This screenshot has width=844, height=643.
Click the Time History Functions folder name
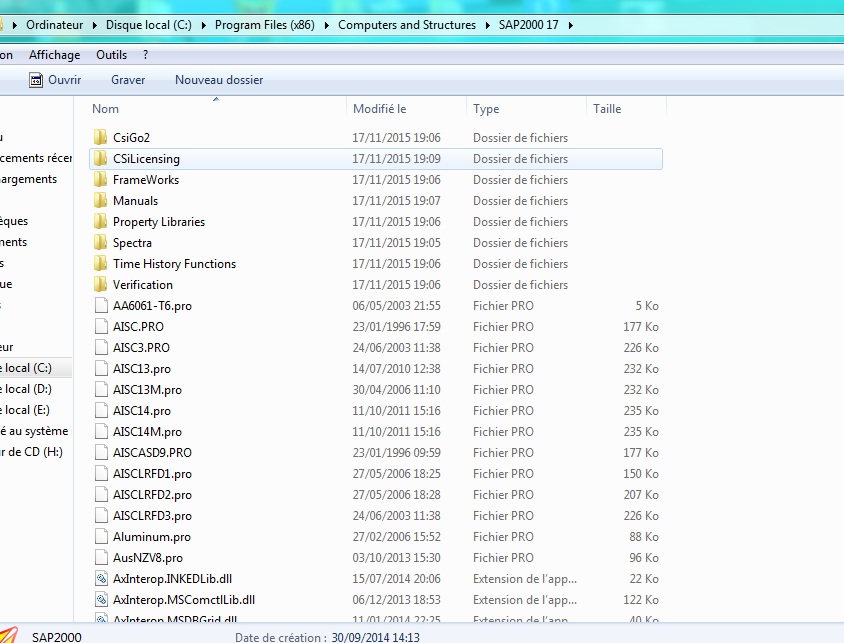coord(174,264)
